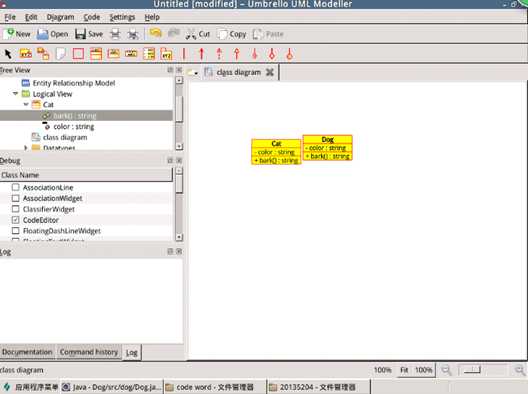Enable the AssociationWidget checkbox
This screenshot has height=394, width=528.
(x=15, y=198)
